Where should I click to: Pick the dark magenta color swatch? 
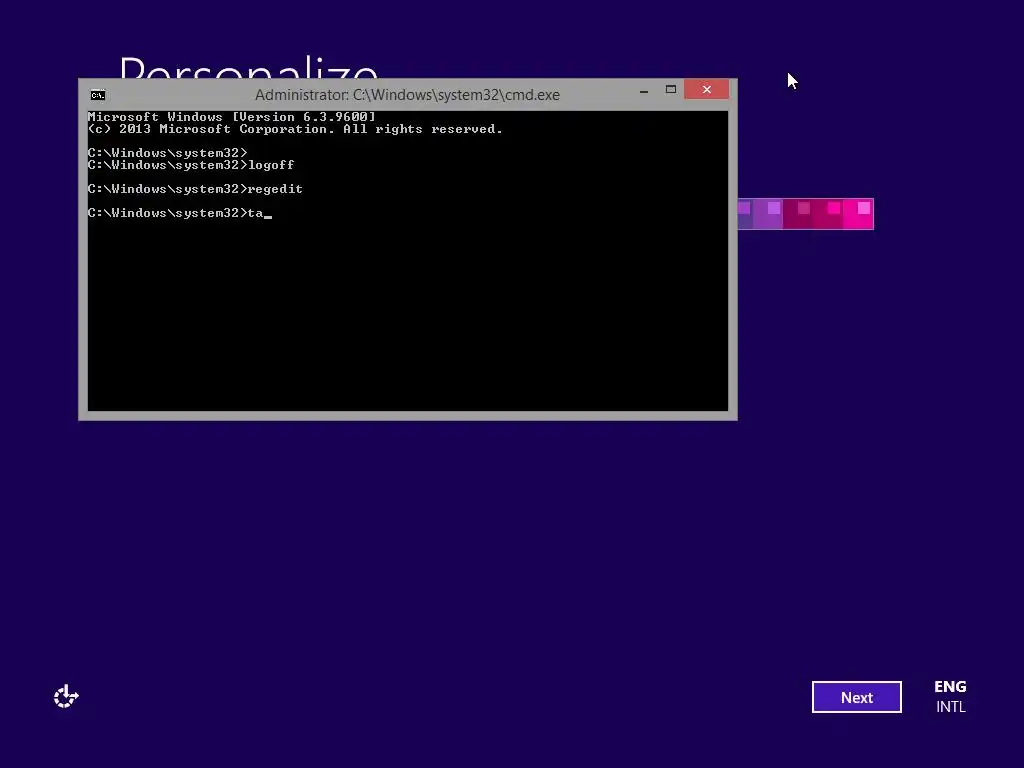(x=798, y=214)
